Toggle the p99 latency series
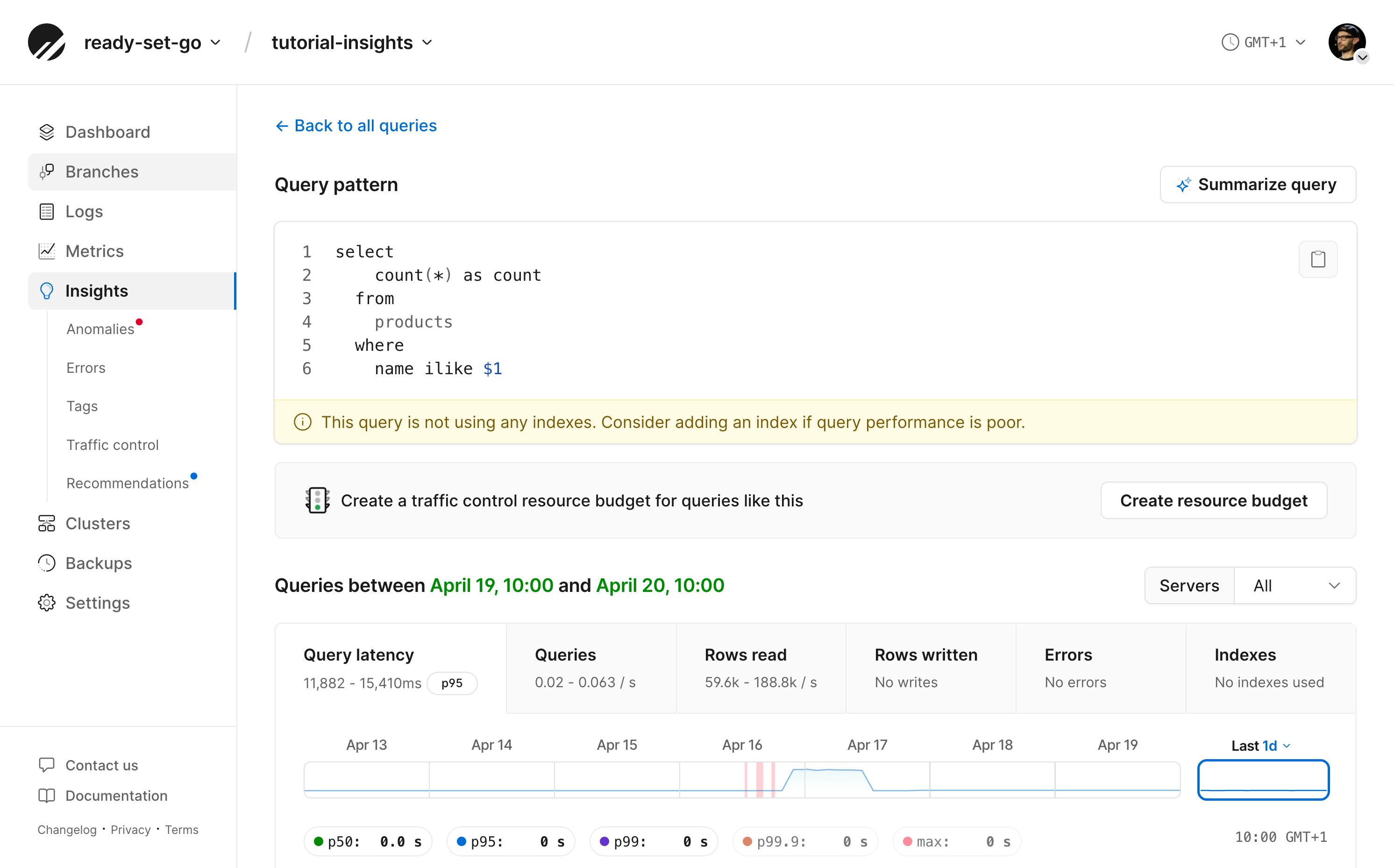 click(x=654, y=841)
